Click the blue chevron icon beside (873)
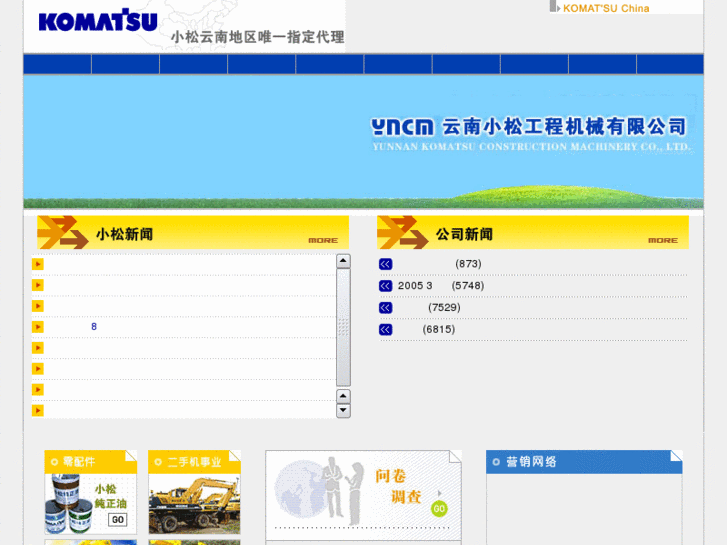Viewport: 727px width, 545px height. [385, 264]
